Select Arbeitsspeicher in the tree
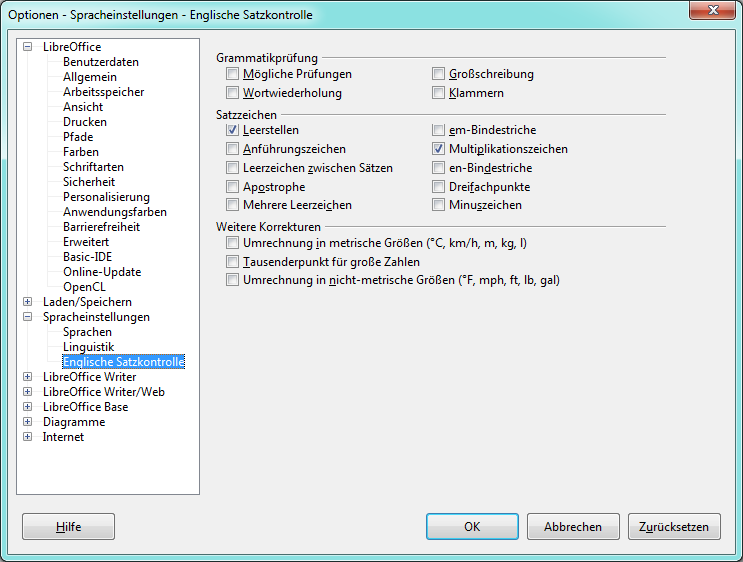 [x=103, y=92]
